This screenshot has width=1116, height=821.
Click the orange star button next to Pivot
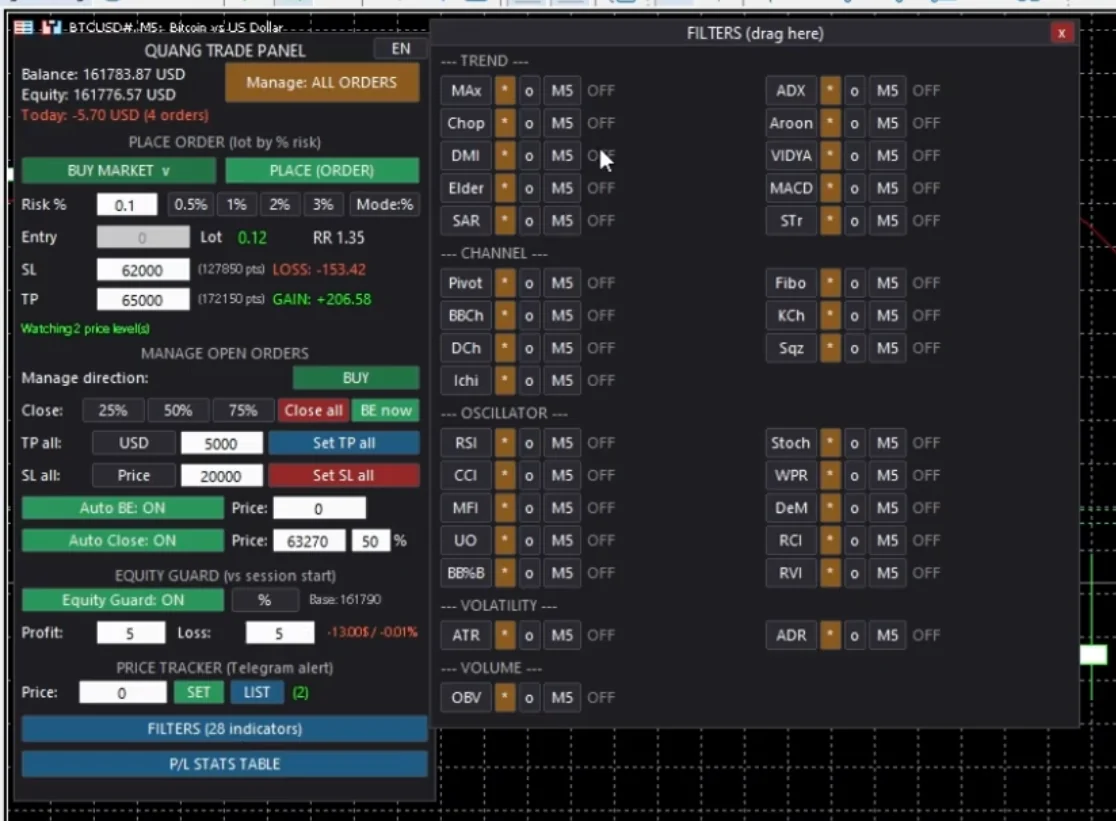505,283
